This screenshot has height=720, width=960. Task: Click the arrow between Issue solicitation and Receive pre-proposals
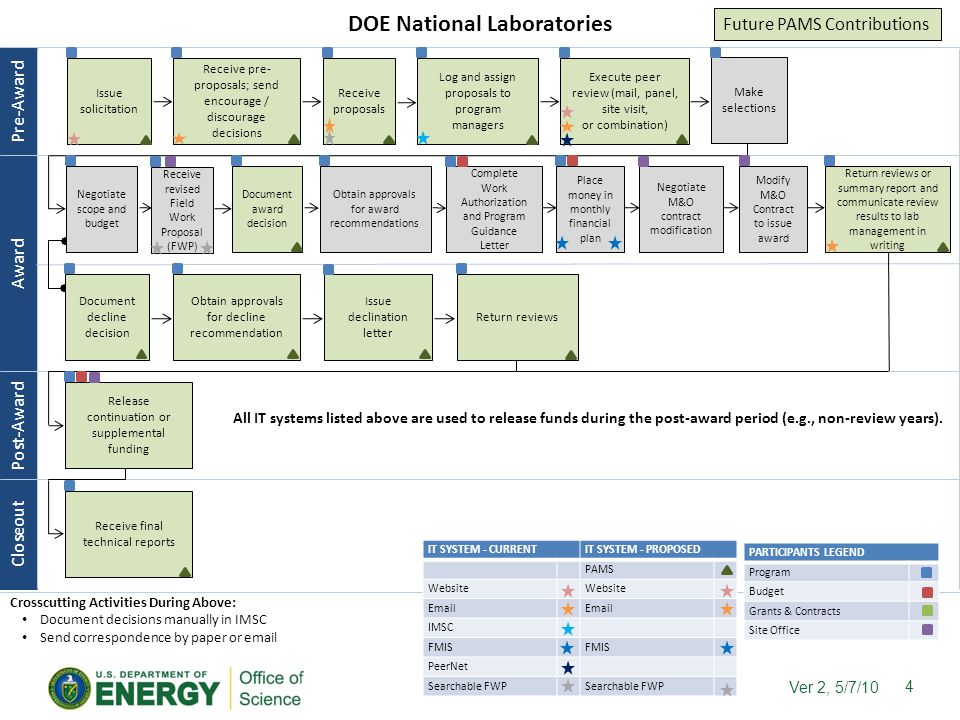162,101
